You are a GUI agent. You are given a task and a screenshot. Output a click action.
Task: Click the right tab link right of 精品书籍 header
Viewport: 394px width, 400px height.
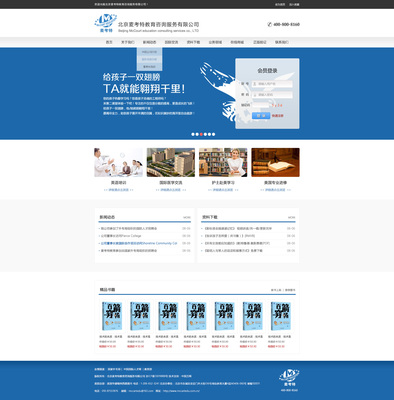(290, 290)
